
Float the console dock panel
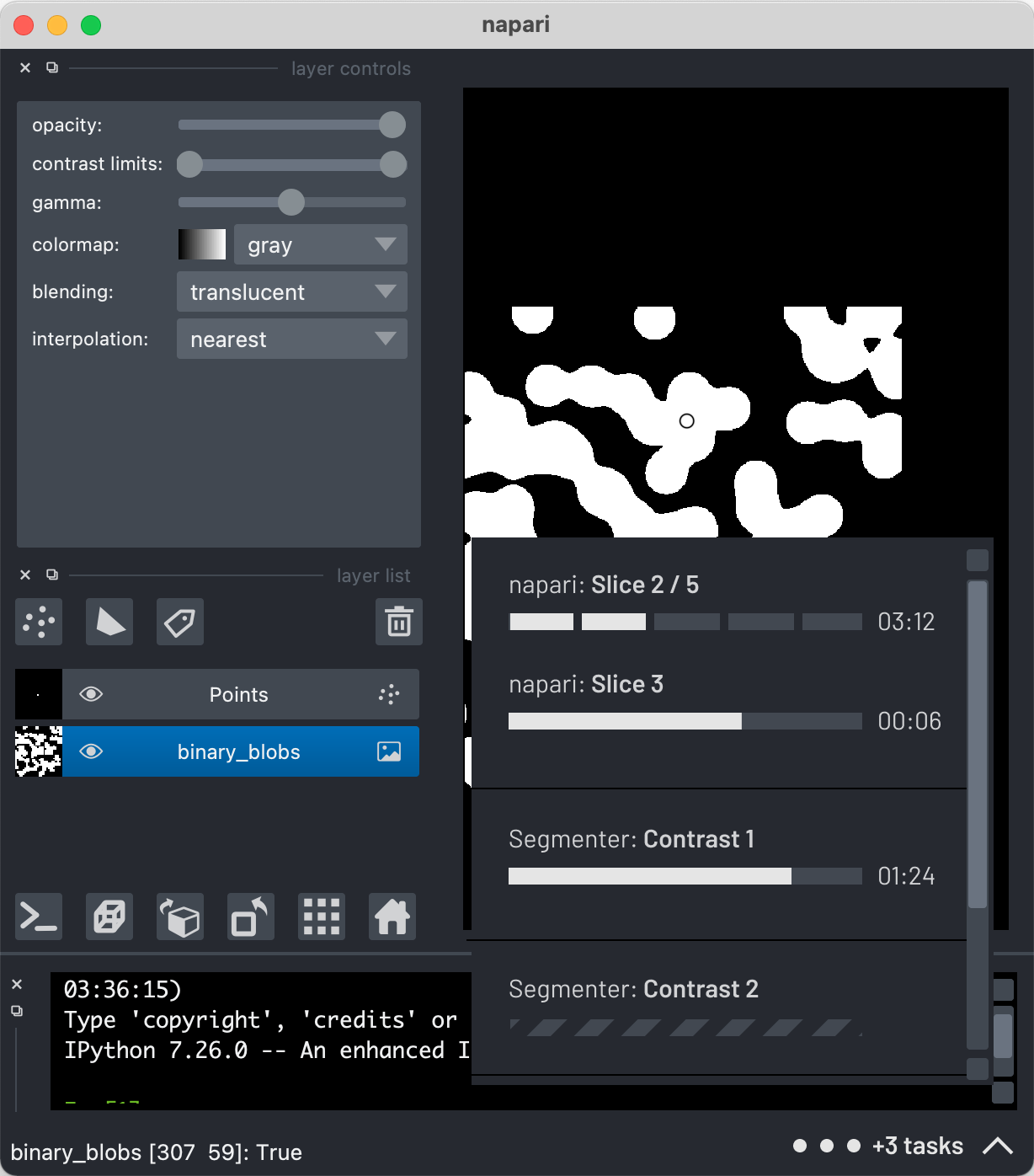(x=17, y=1011)
